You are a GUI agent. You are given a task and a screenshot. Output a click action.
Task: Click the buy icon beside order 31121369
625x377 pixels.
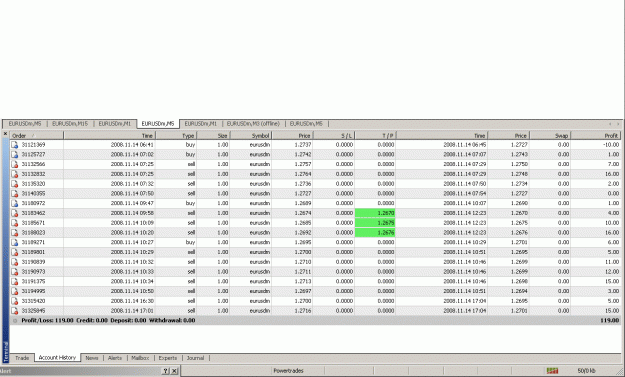[15, 145]
